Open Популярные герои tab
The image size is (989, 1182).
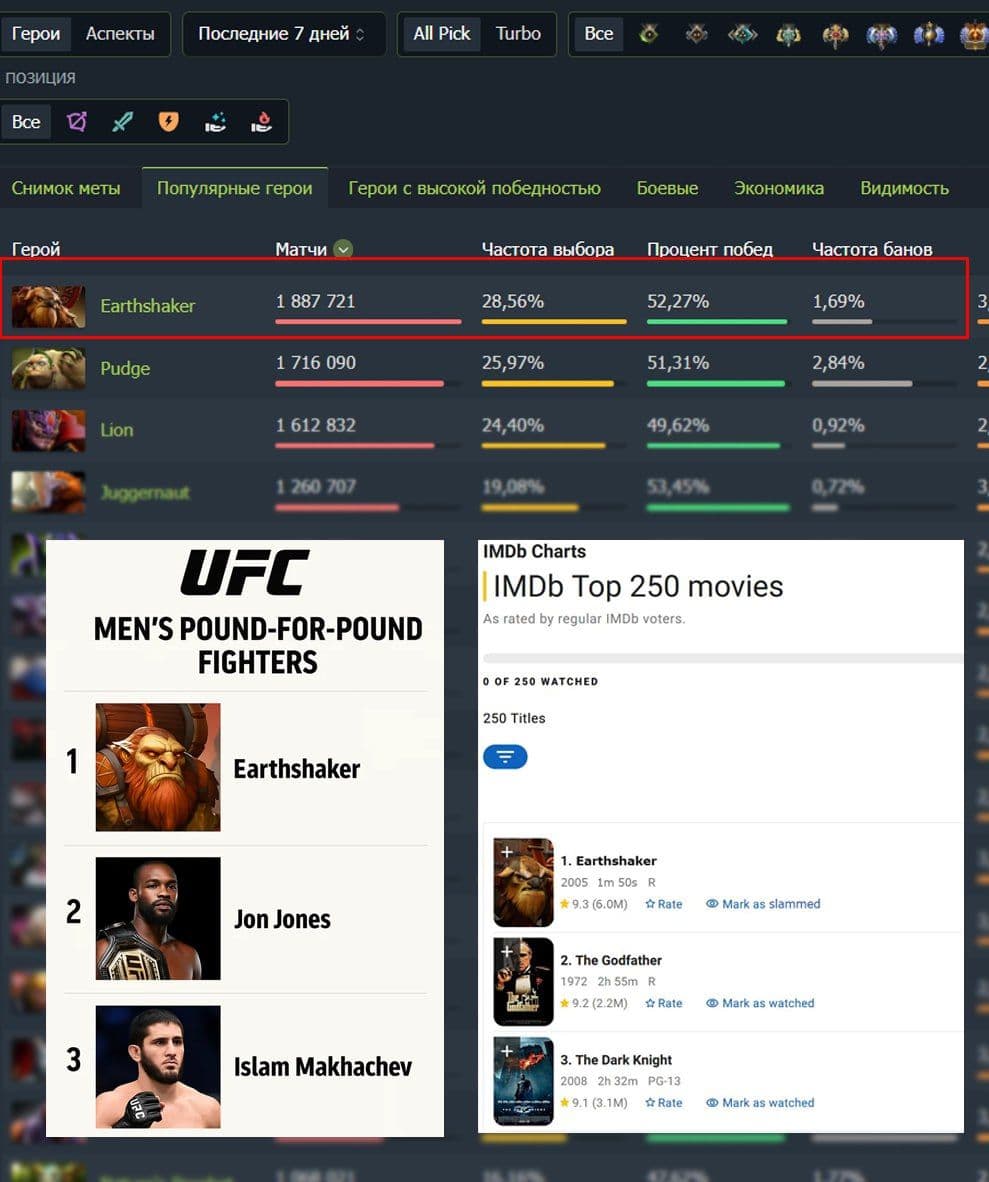click(x=234, y=188)
